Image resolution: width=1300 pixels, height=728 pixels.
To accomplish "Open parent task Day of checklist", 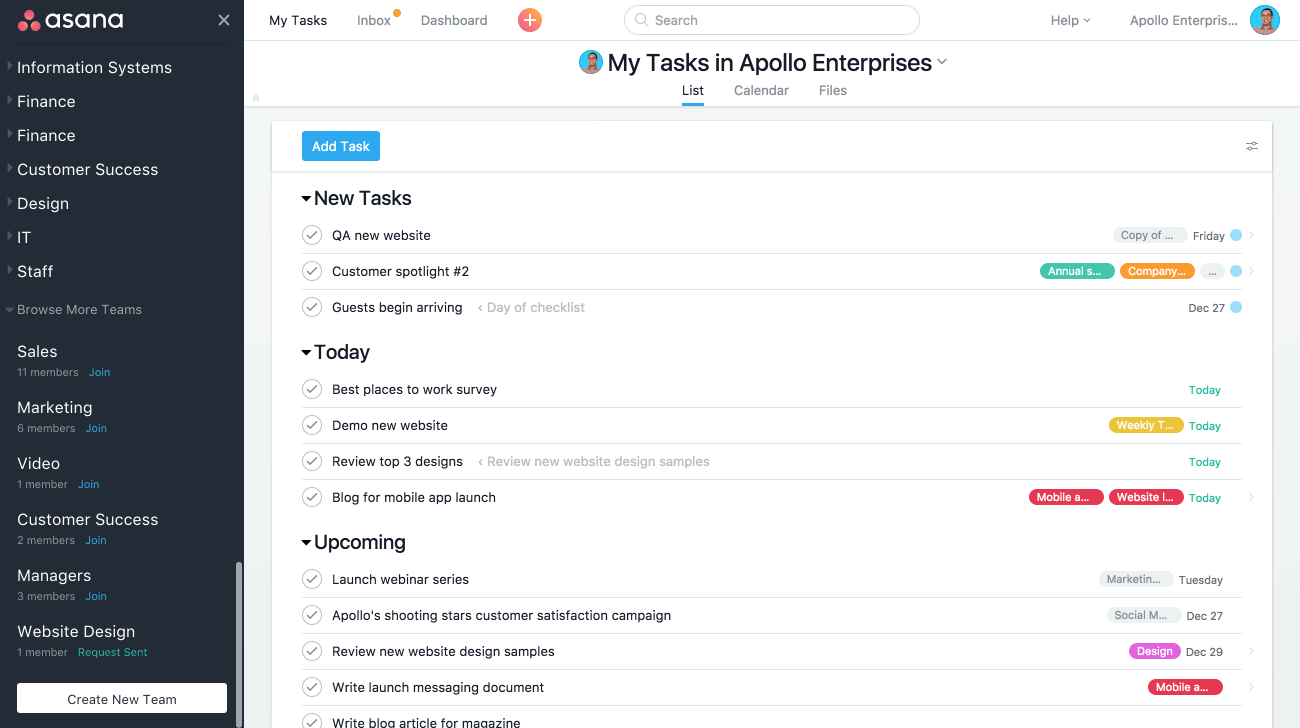I will click(x=531, y=307).
